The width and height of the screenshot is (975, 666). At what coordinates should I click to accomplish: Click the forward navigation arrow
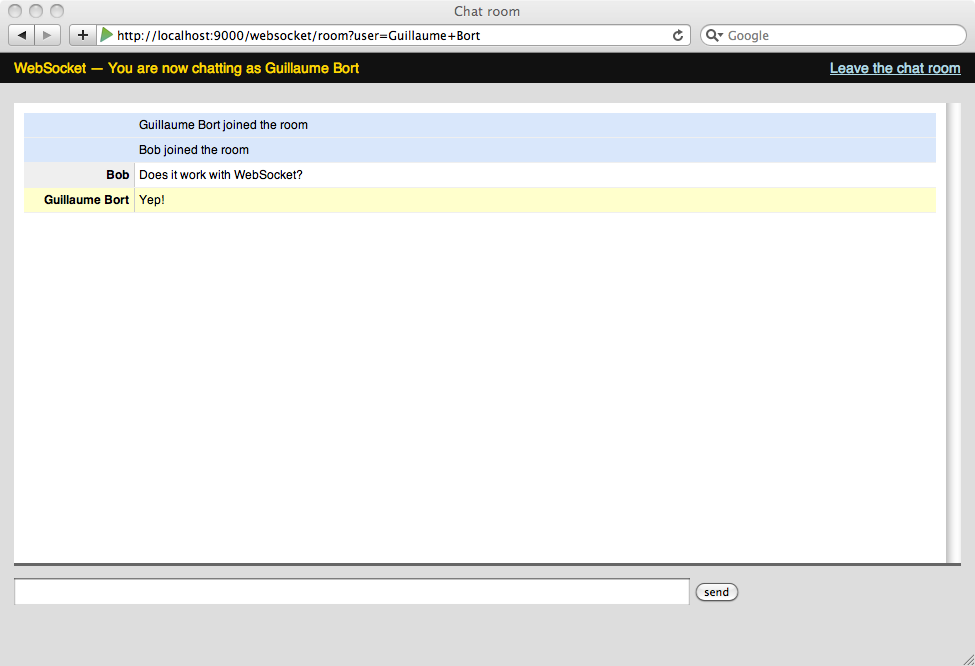[x=48, y=35]
